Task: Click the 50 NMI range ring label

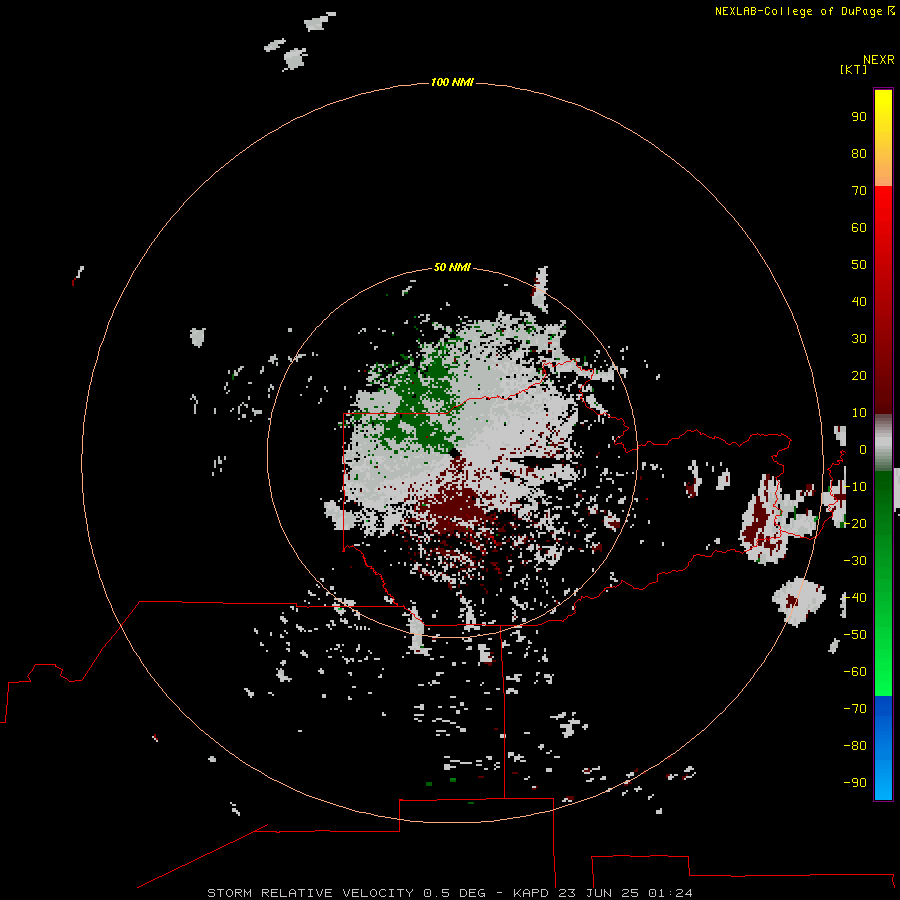Action: (452, 267)
